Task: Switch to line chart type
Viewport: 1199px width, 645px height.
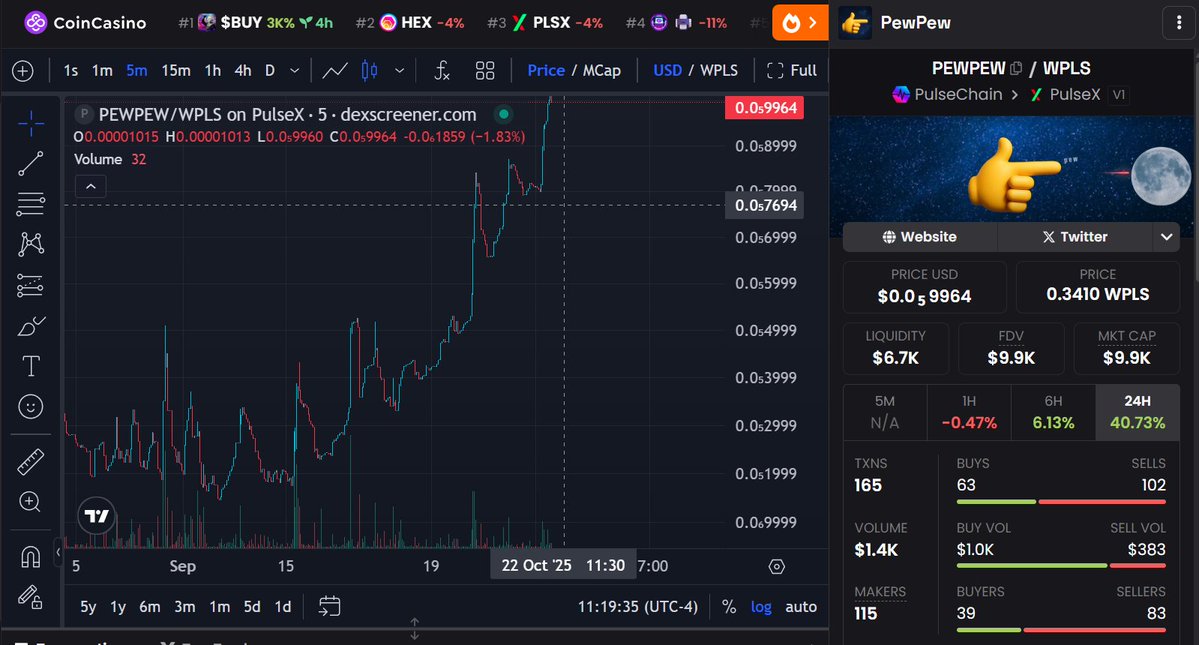Action: pos(335,71)
